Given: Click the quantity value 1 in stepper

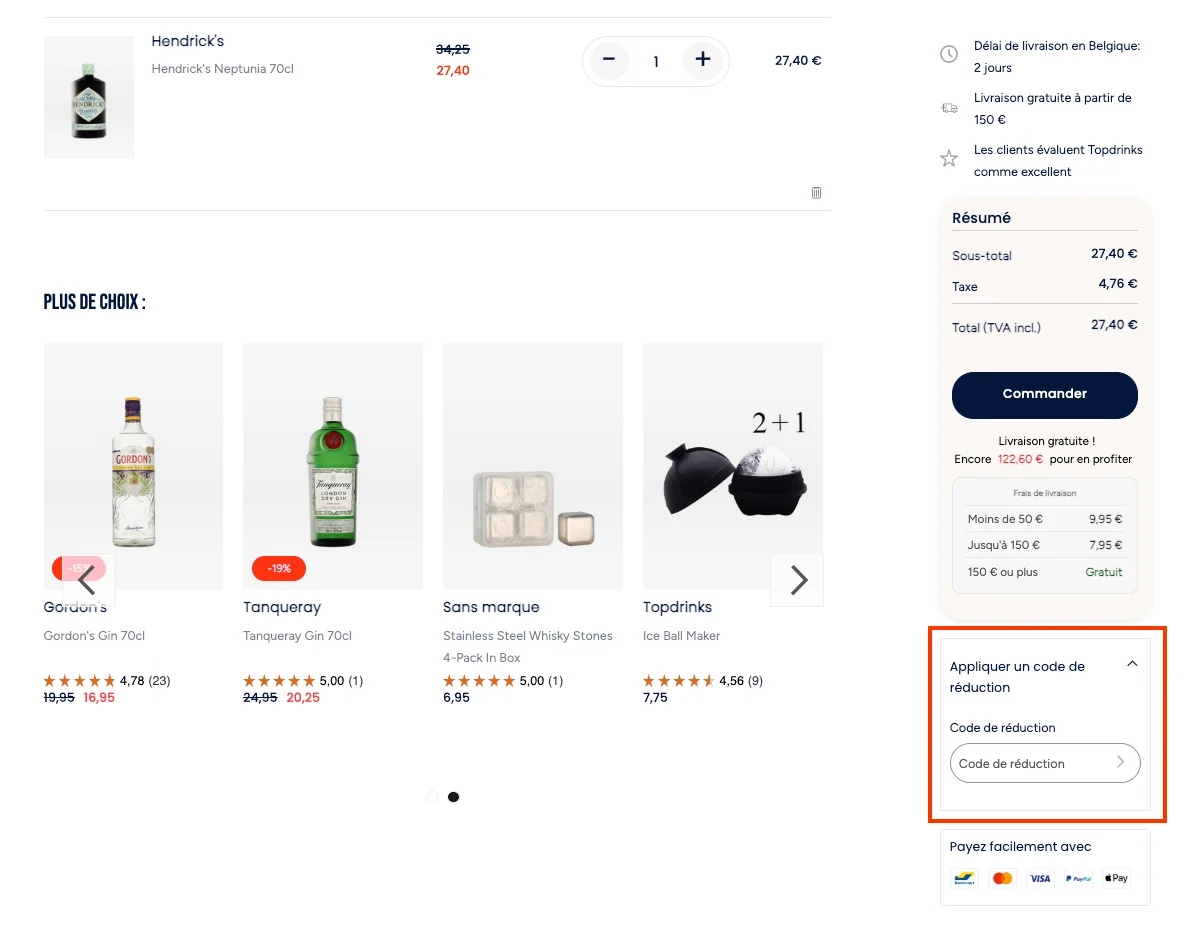Looking at the screenshot, I should point(656,62).
